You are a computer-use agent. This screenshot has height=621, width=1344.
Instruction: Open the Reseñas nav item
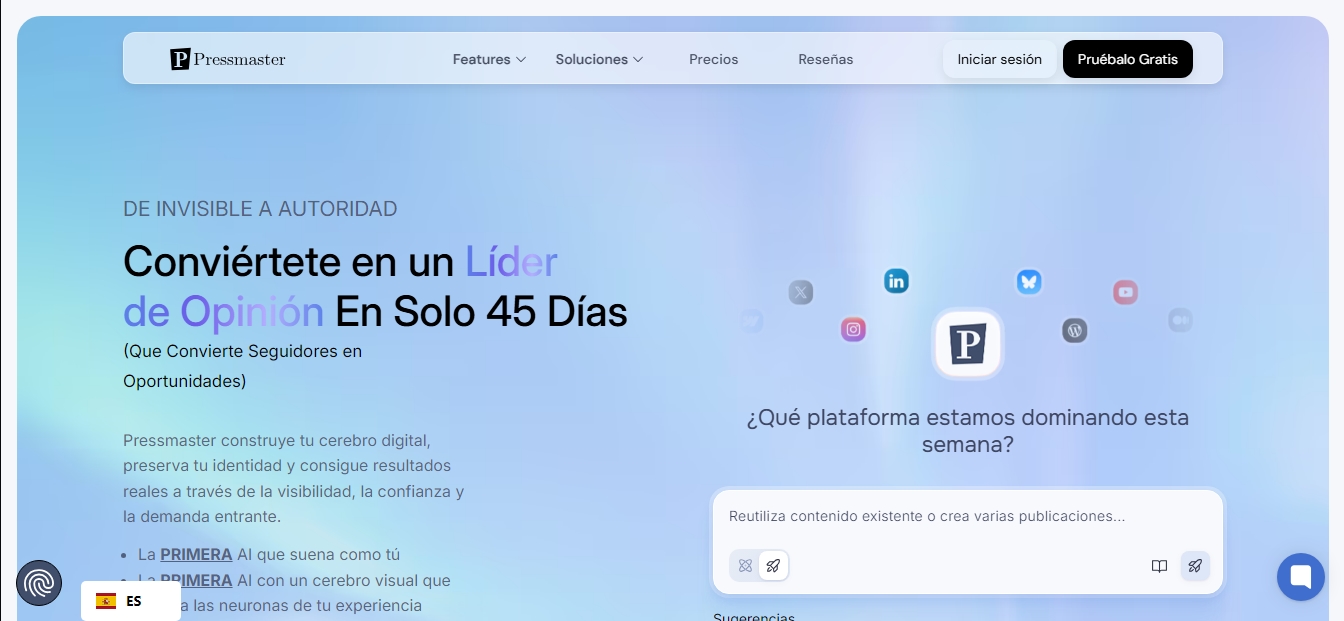(x=826, y=59)
